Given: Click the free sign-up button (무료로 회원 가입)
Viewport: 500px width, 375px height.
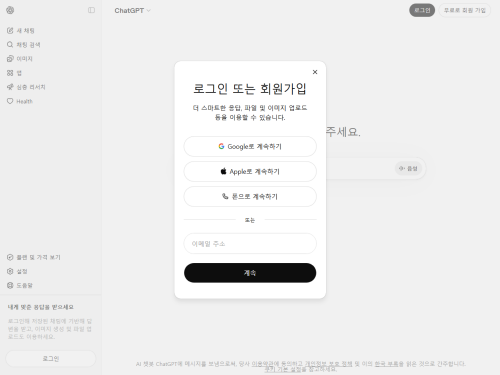Looking at the screenshot, I should 465,10.
